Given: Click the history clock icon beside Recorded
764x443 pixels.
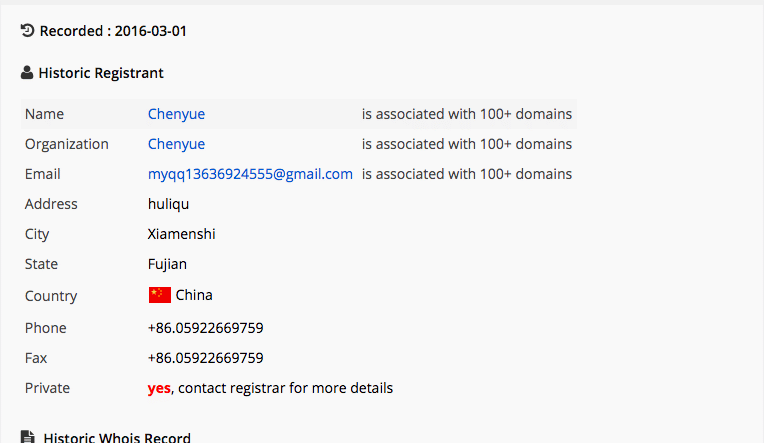Looking at the screenshot, I should click(28, 31).
